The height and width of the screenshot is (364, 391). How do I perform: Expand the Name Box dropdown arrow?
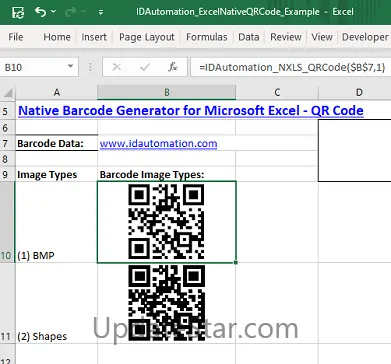tap(70, 67)
